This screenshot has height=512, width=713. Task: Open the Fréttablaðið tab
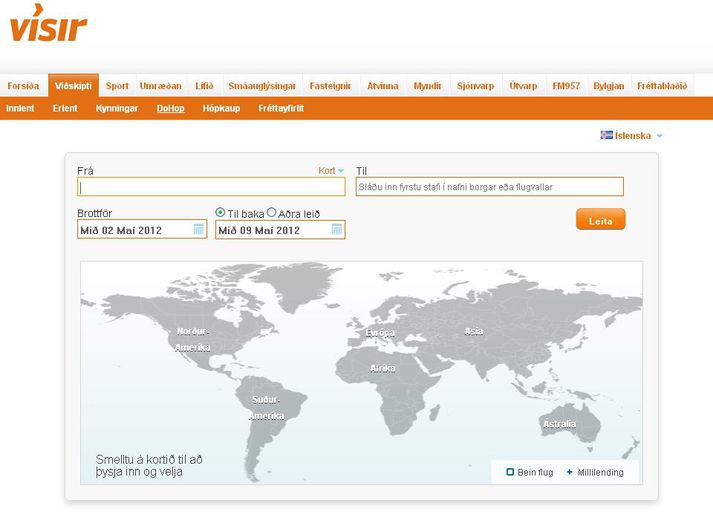coord(662,85)
